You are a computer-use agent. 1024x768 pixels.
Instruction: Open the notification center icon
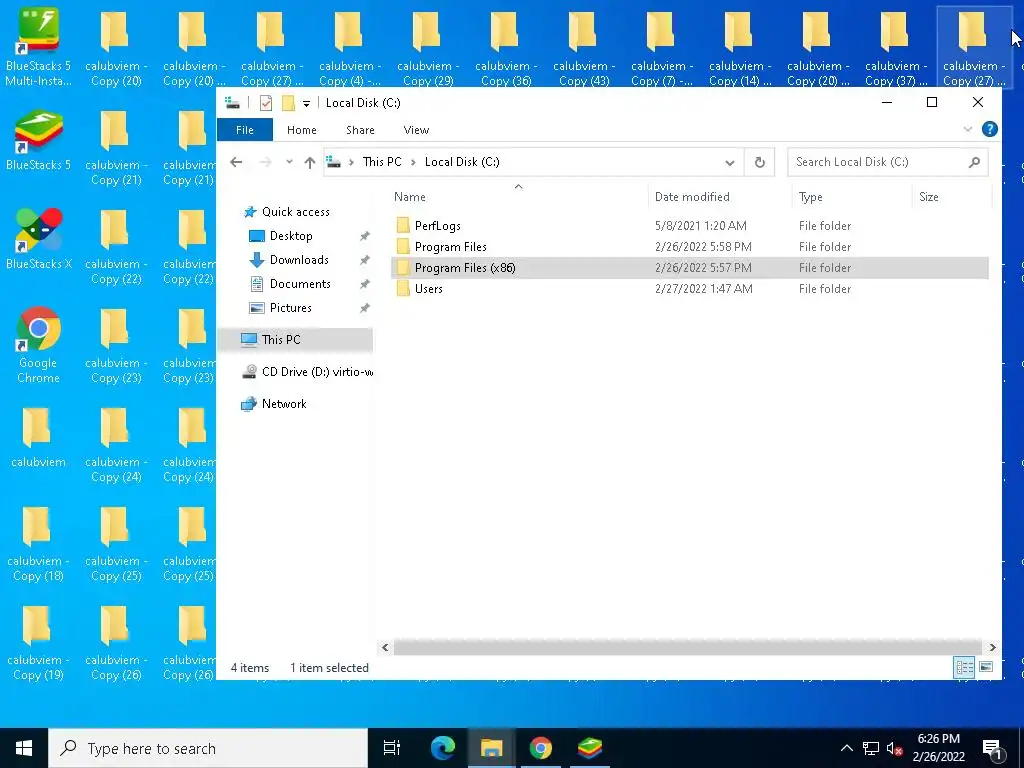tap(993, 748)
